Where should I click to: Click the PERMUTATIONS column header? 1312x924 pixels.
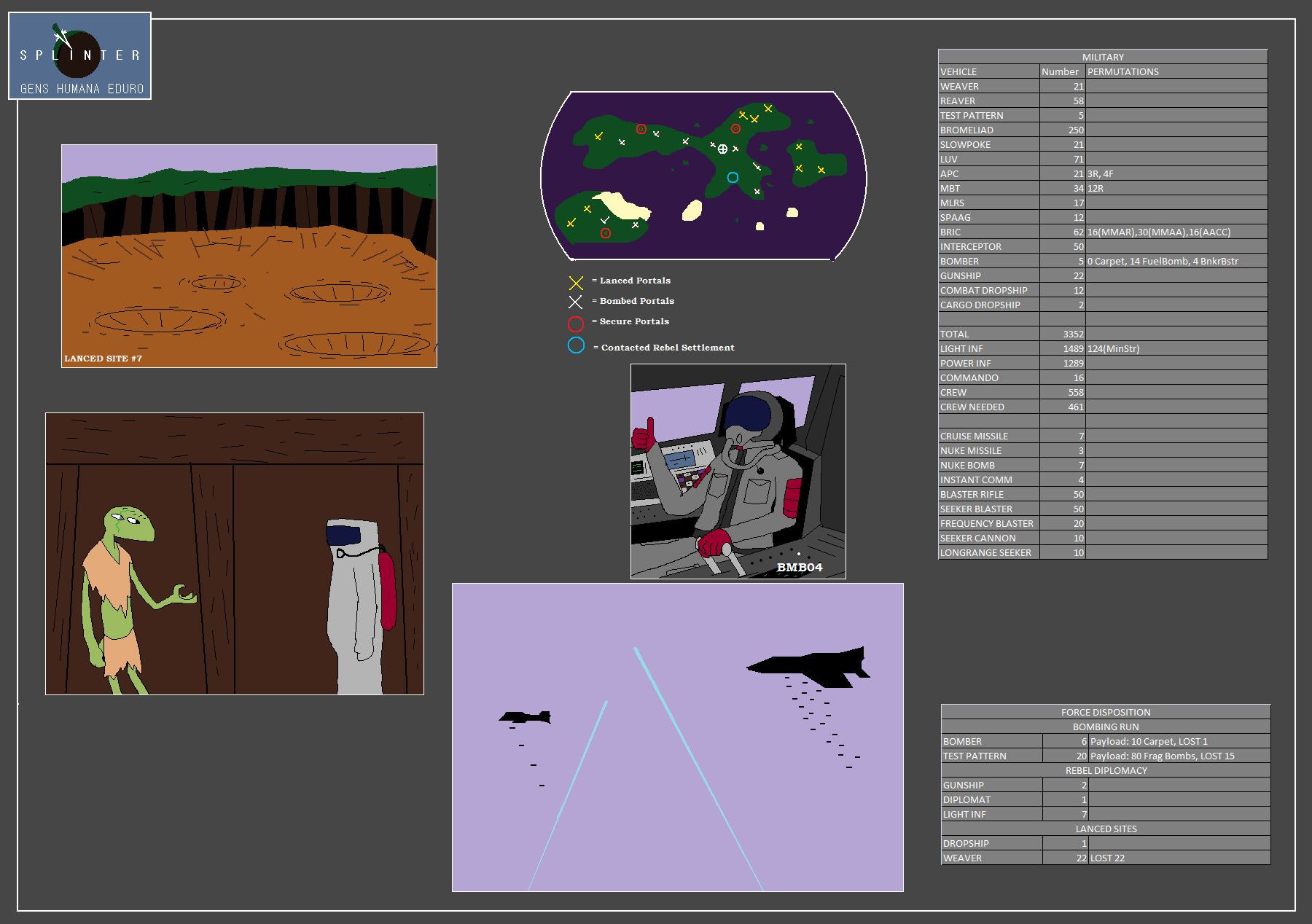(1122, 71)
